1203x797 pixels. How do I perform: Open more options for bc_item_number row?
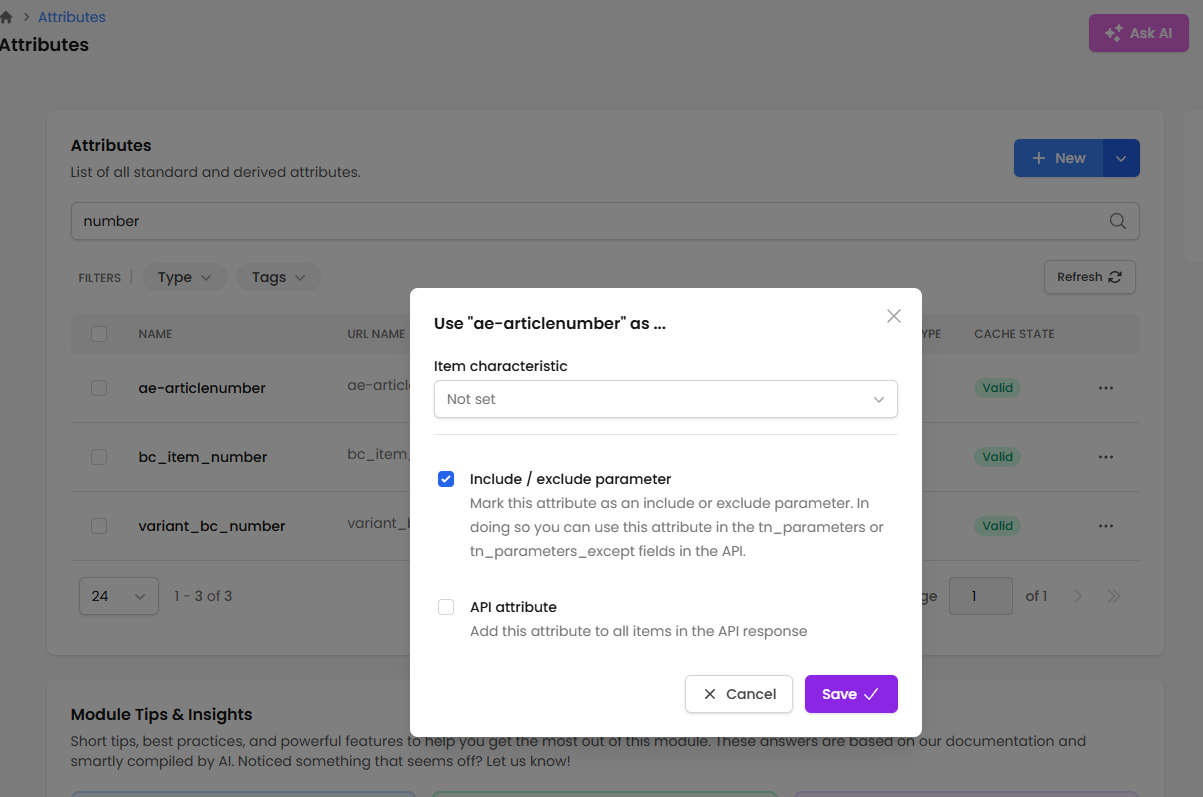pyautogui.click(x=1106, y=457)
